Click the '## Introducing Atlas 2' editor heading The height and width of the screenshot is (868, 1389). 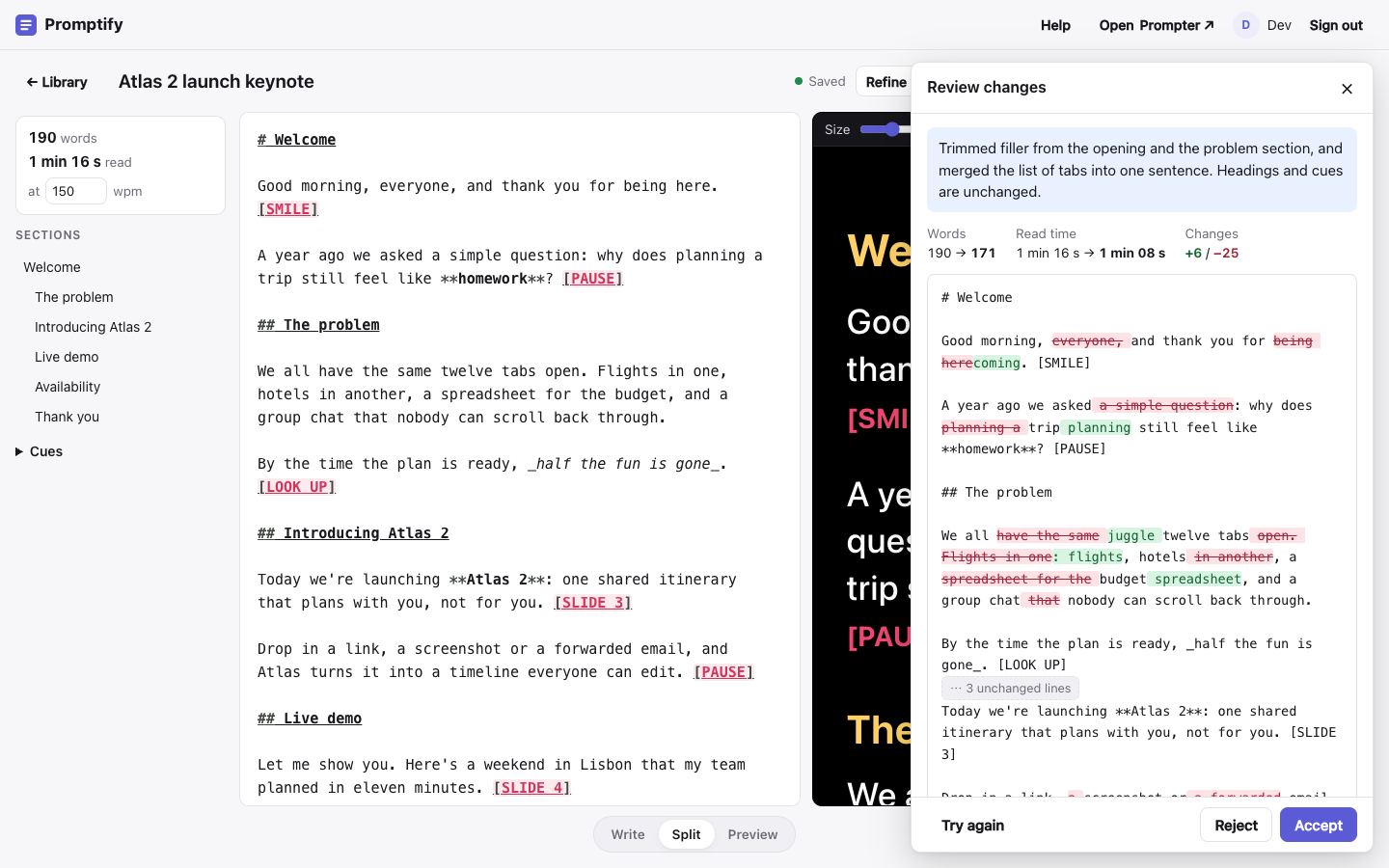point(353,533)
